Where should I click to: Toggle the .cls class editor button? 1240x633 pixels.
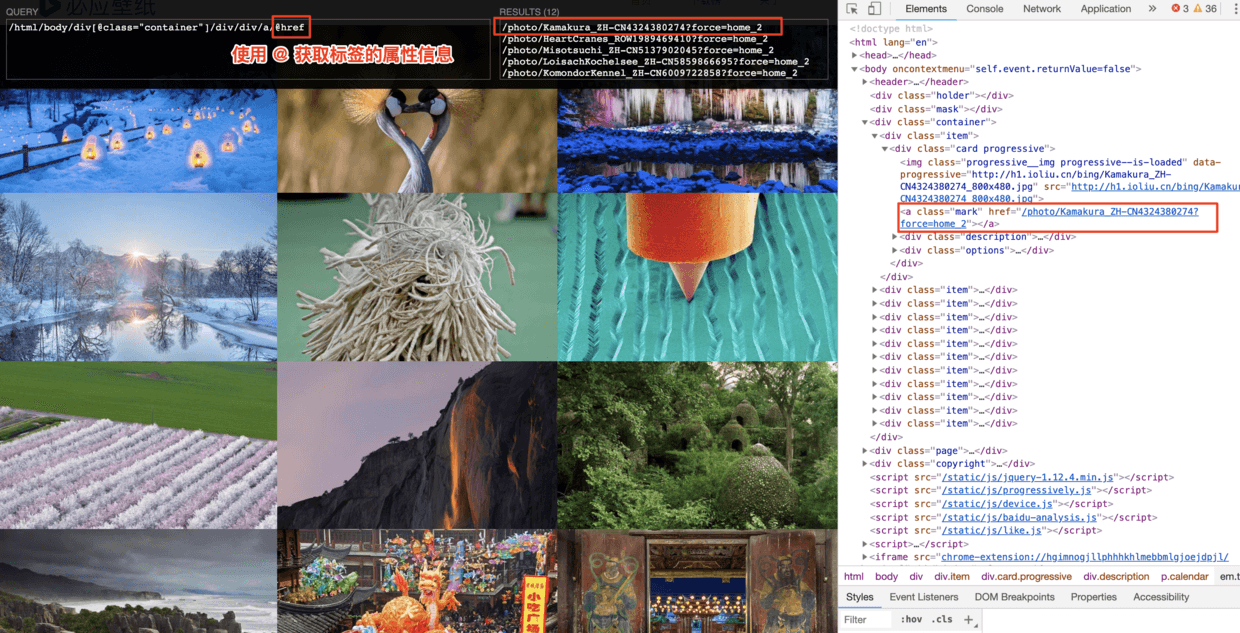click(942, 620)
